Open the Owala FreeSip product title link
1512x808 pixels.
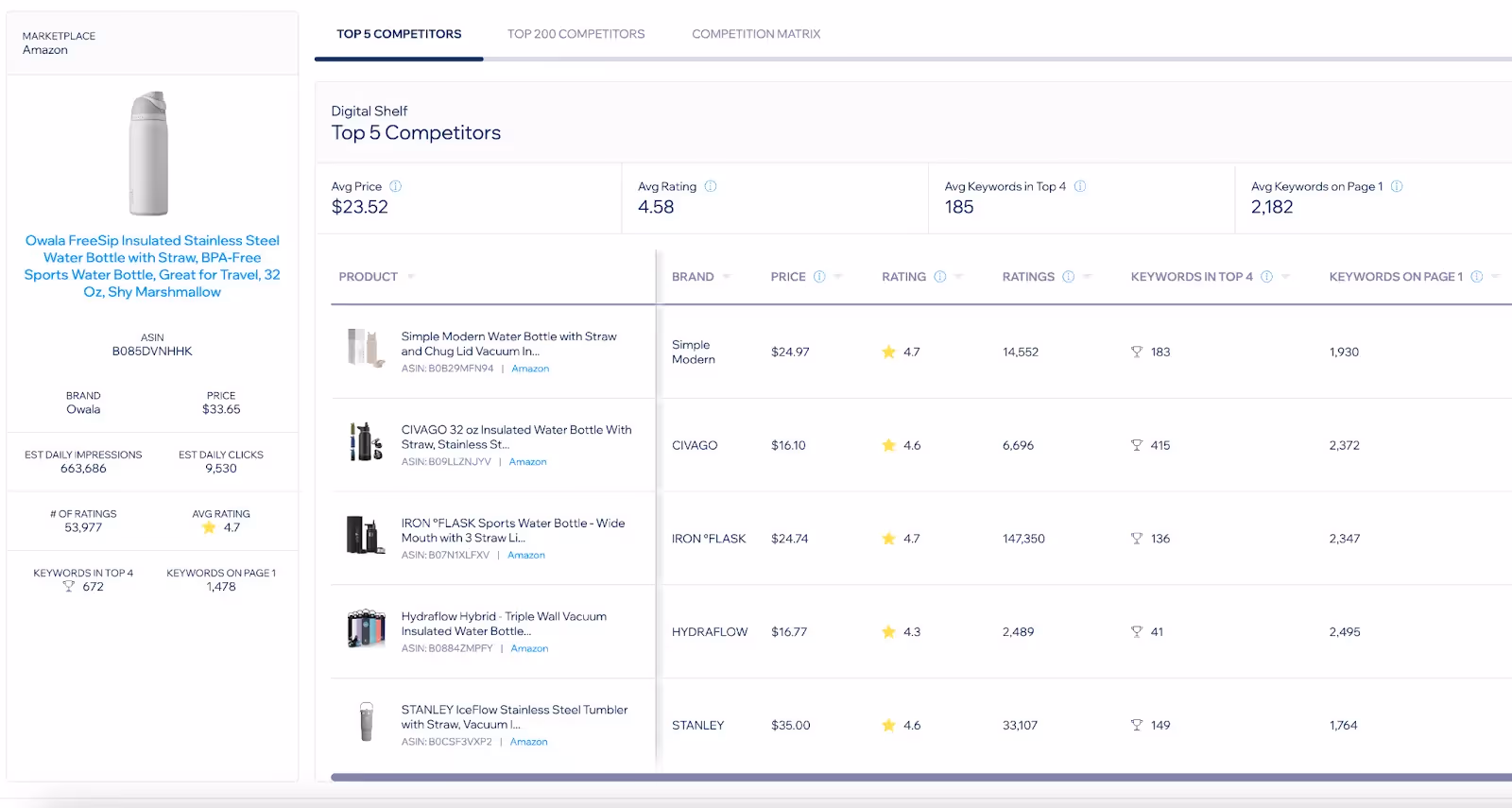(x=152, y=266)
